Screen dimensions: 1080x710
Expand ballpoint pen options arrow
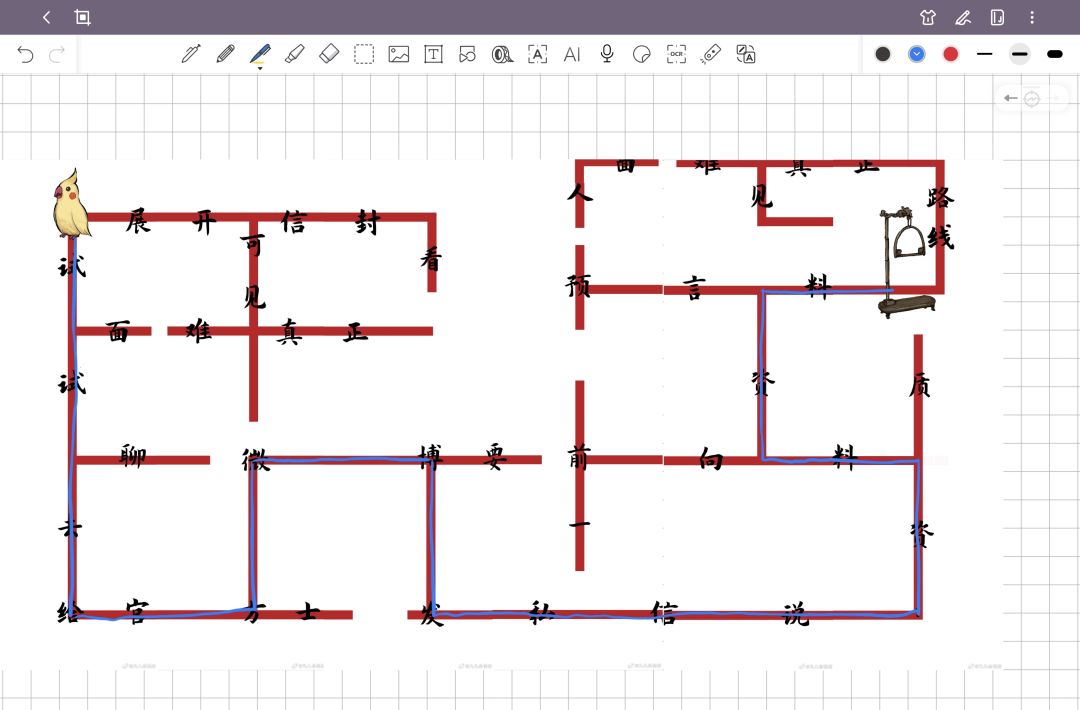pyautogui.click(x=260, y=68)
